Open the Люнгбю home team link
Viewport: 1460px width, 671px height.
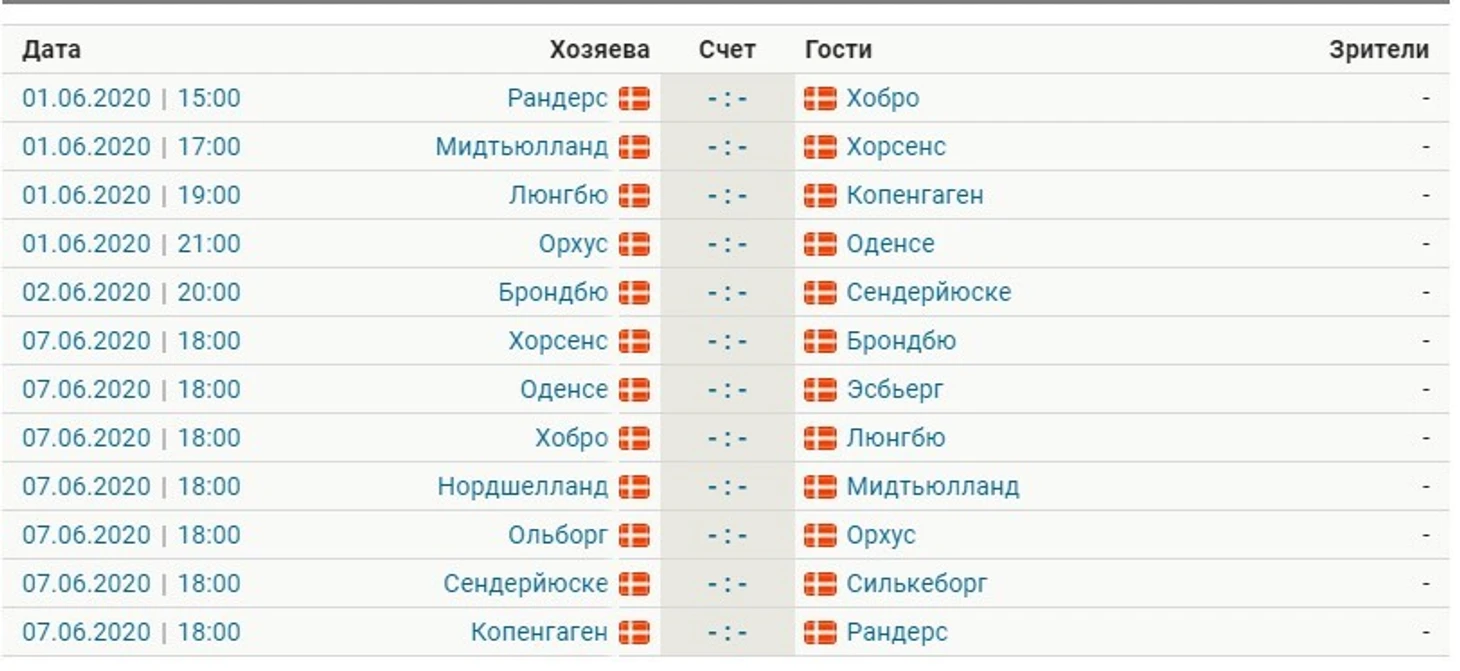tap(558, 195)
